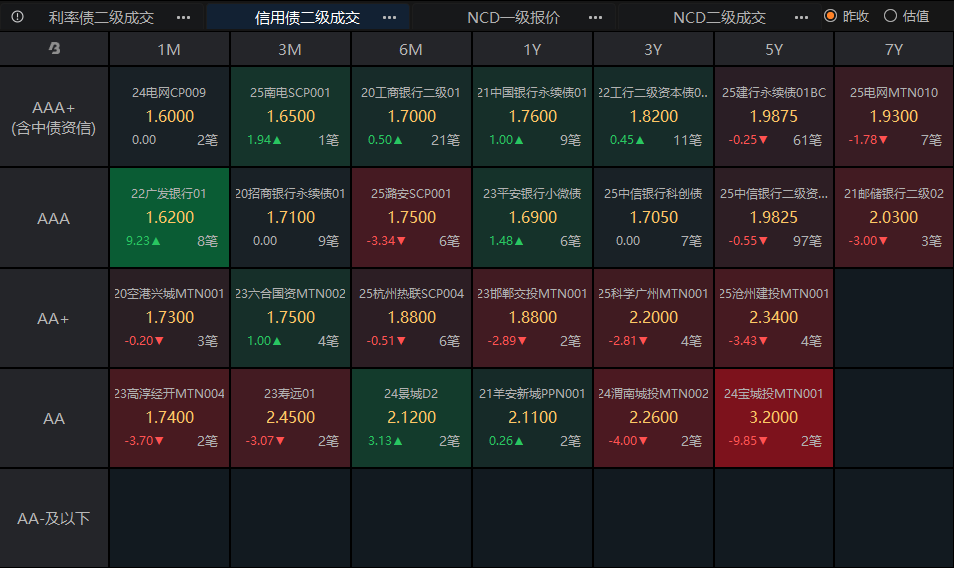Click the 1Y tenor column header
The width and height of the screenshot is (954, 568).
(x=532, y=49)
